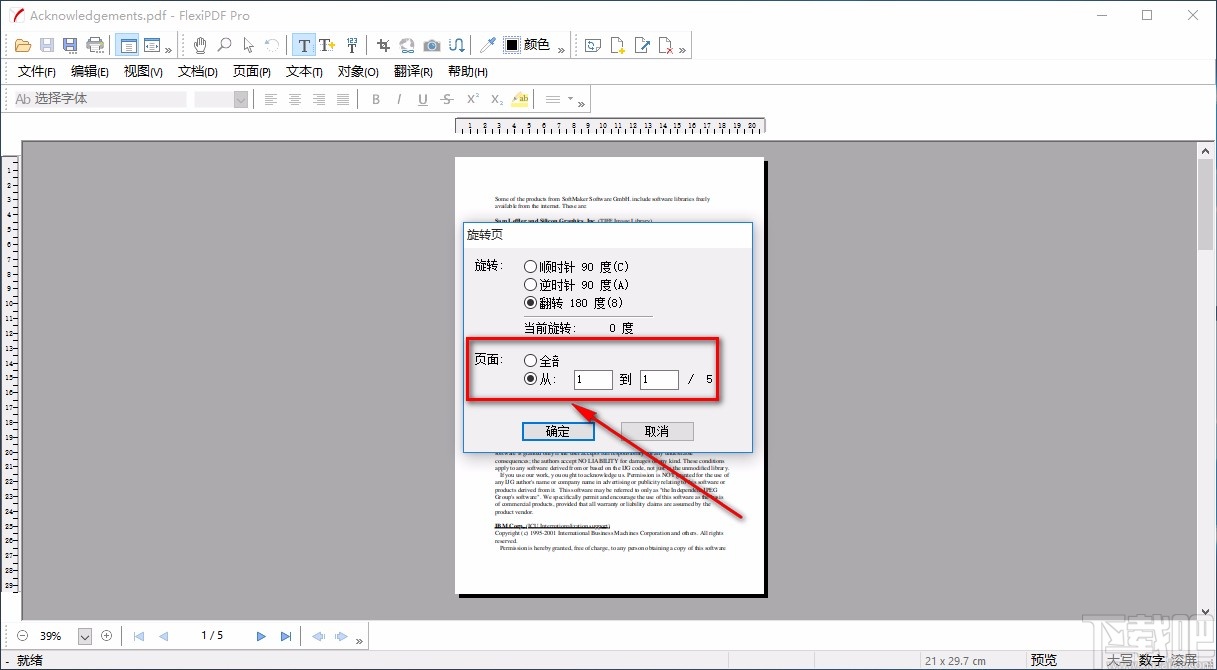Click the text highlight ab icon
Viewport: 1217px width, 670px height.
click(520, 99)
